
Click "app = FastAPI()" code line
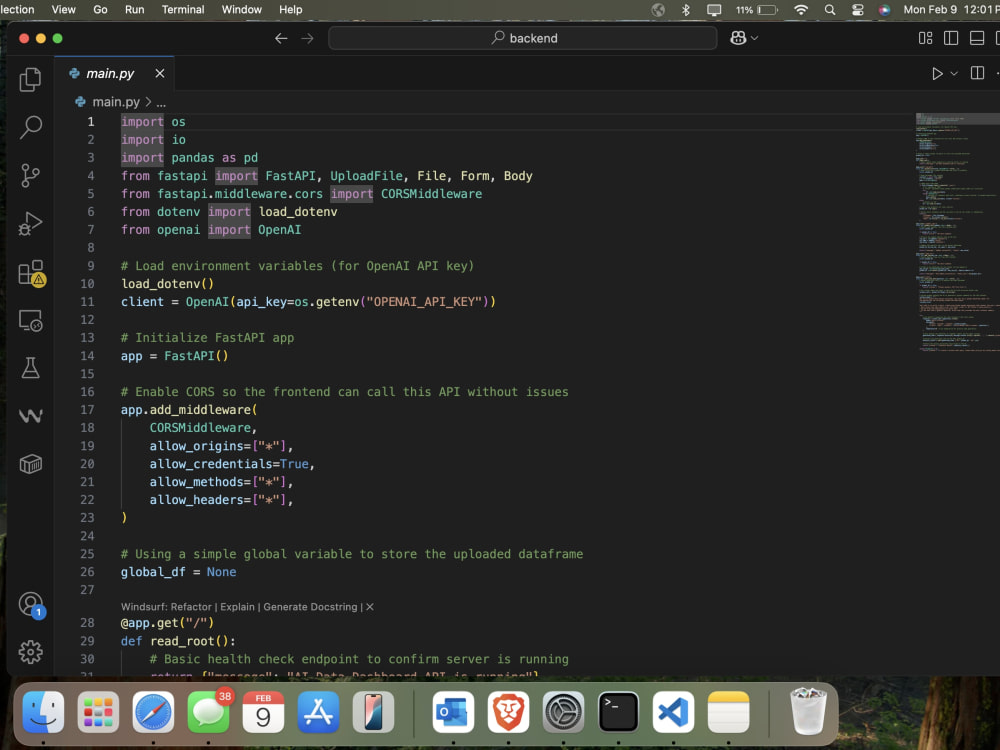(174, 356)
